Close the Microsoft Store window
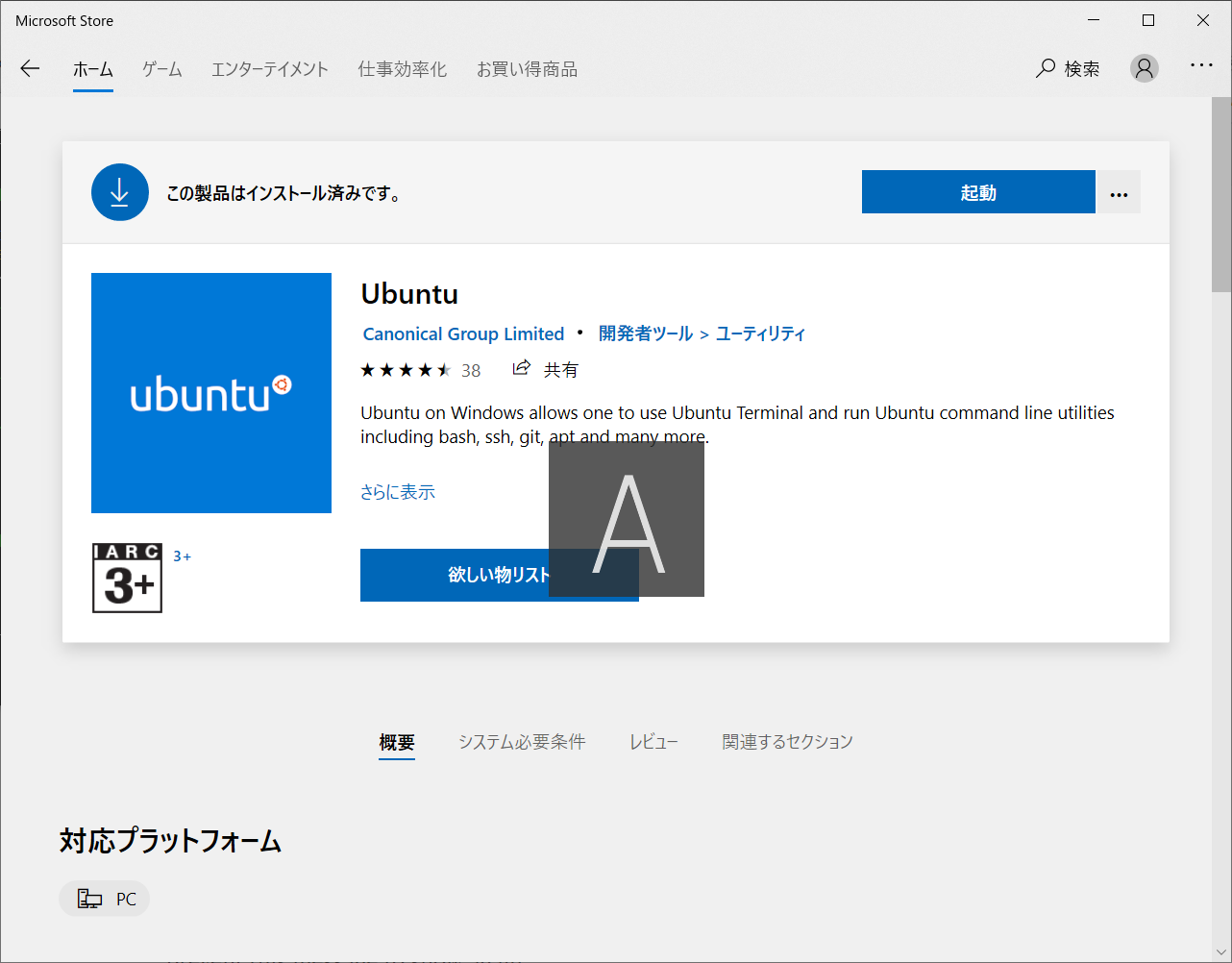Screen dimensions: 1232x963 1203,20
